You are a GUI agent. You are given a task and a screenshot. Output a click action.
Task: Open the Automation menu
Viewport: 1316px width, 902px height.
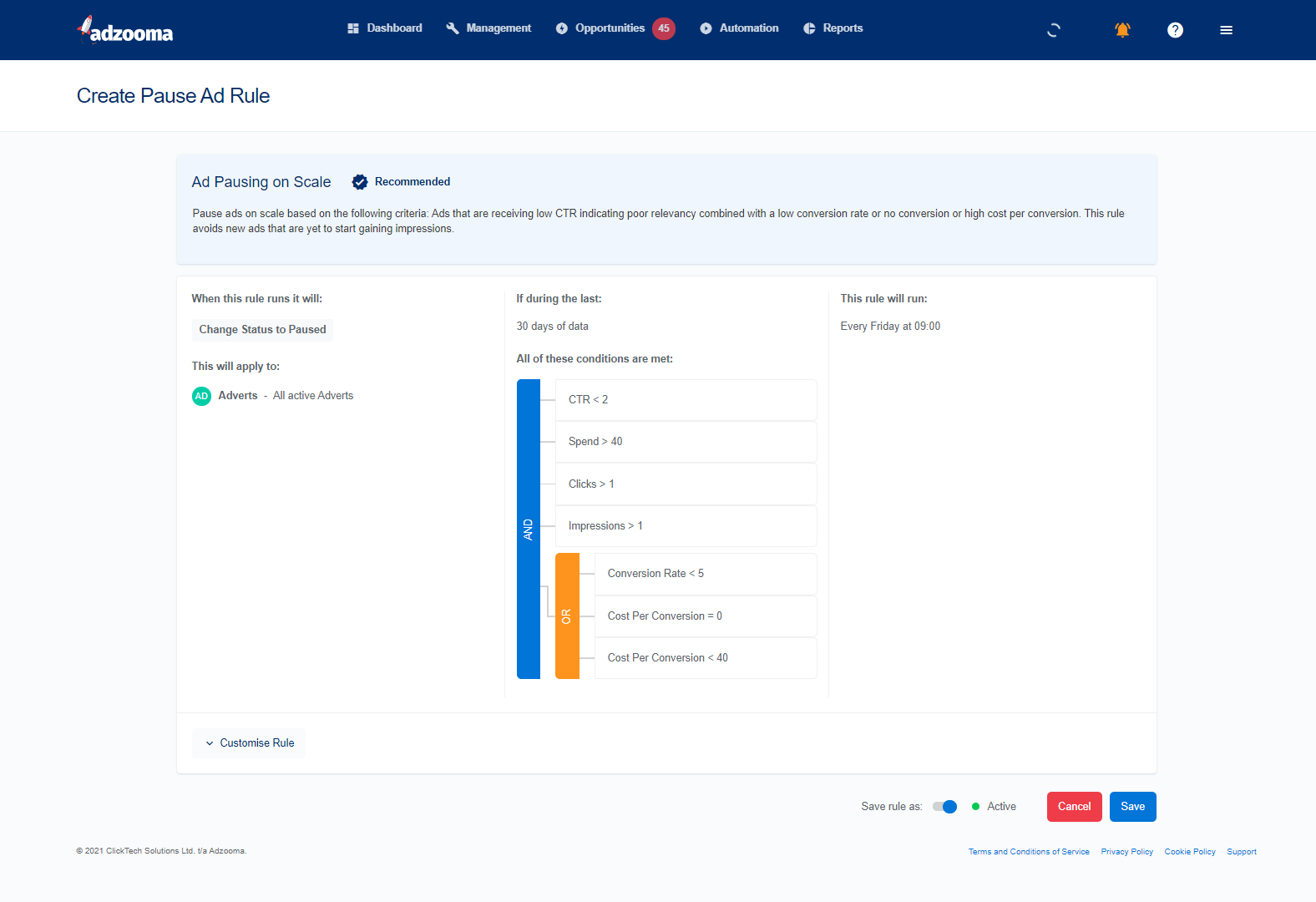click(x=739, y=28)
